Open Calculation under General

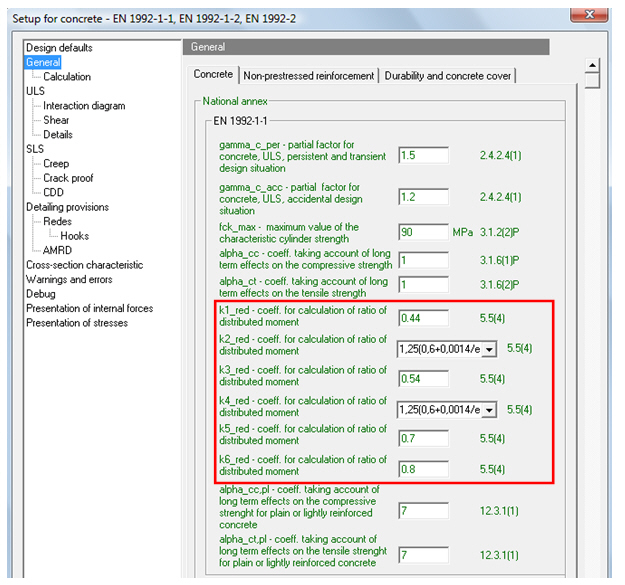coord(67,77)
